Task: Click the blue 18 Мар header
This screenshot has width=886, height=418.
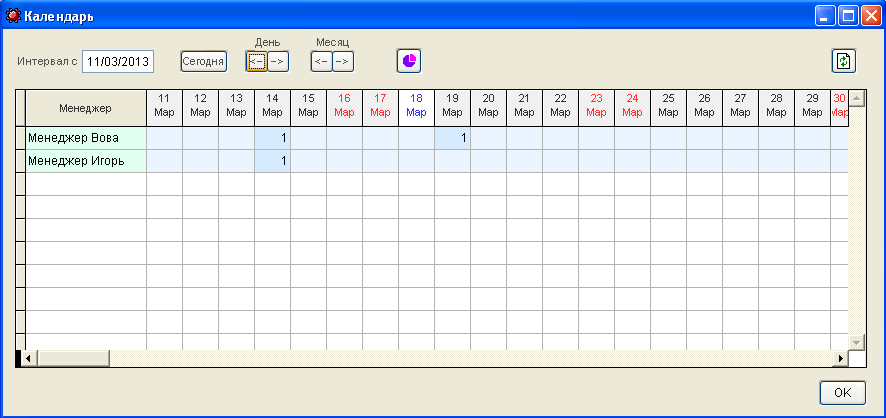Action: pos(416,107)
